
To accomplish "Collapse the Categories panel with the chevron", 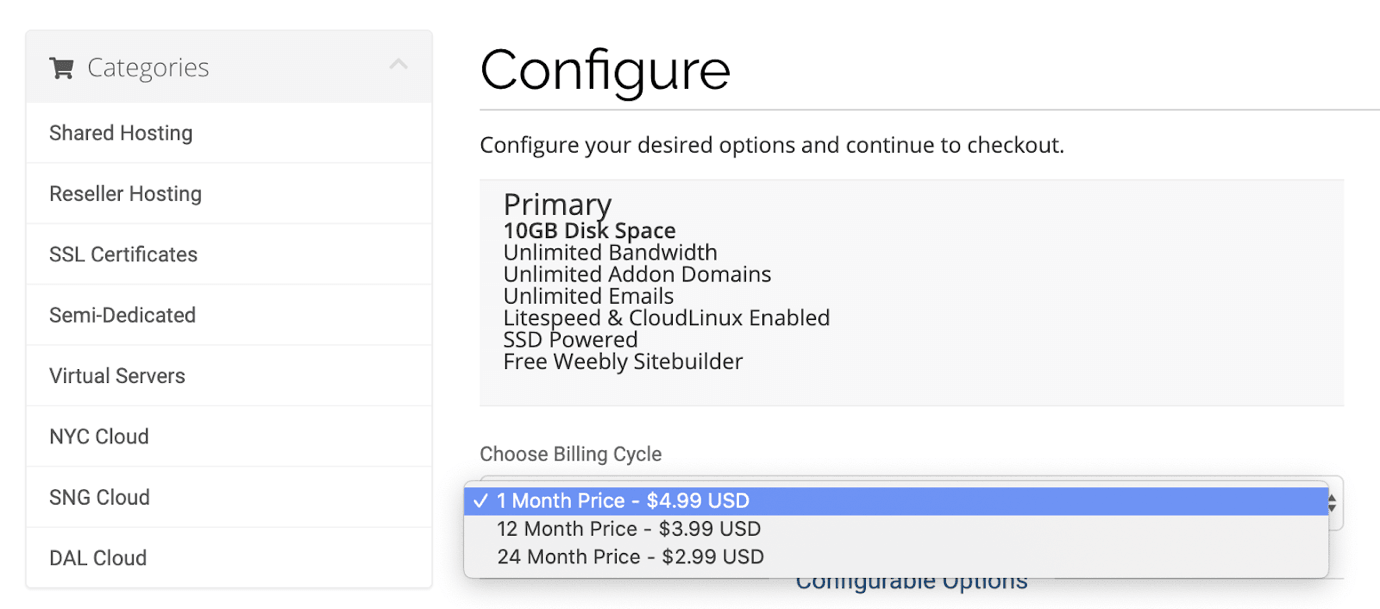I will pos(398,65).
